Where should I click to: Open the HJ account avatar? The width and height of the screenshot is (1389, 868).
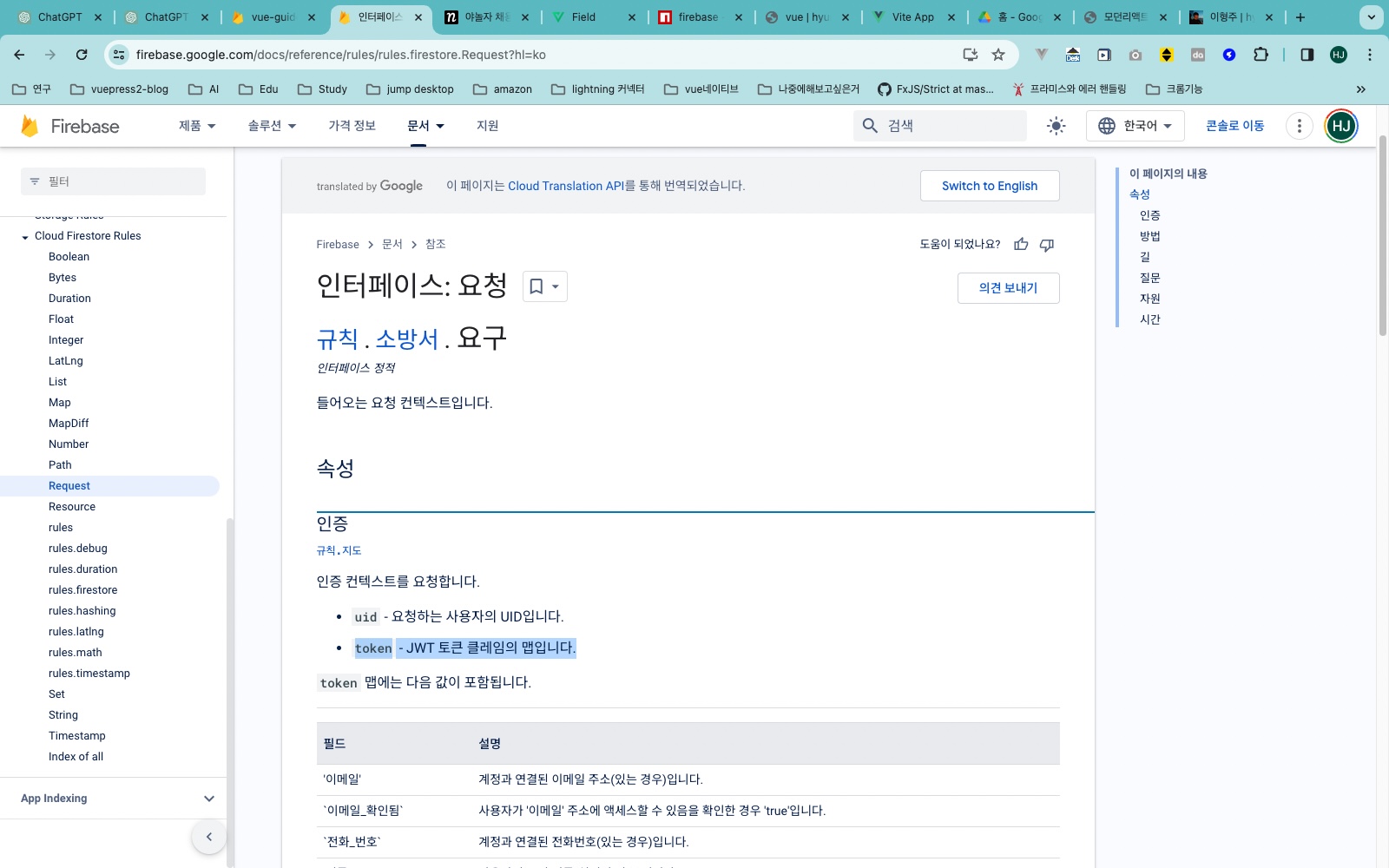[x=1340, y=126]
